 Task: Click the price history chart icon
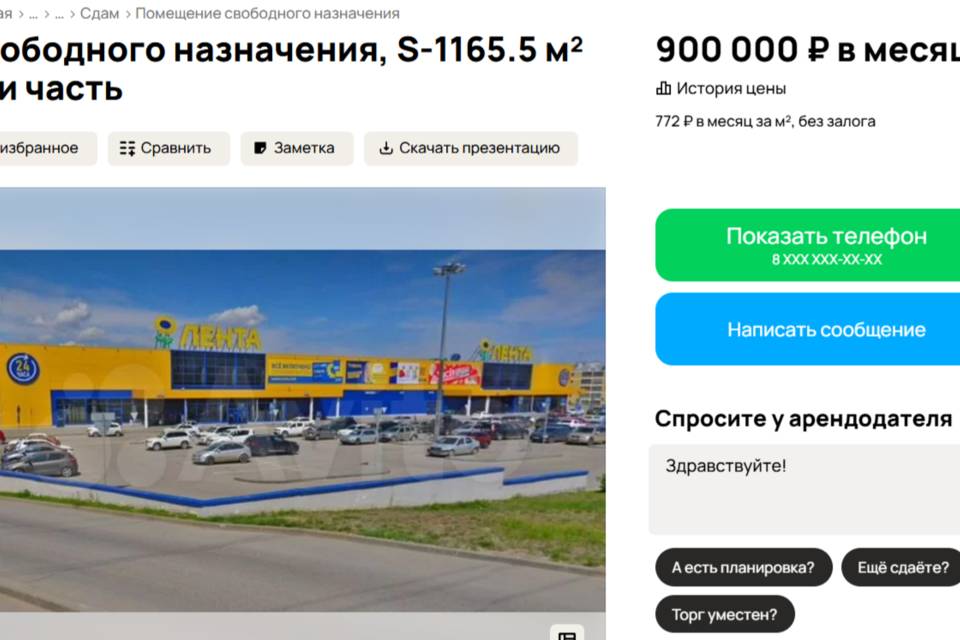coord(663,89)
